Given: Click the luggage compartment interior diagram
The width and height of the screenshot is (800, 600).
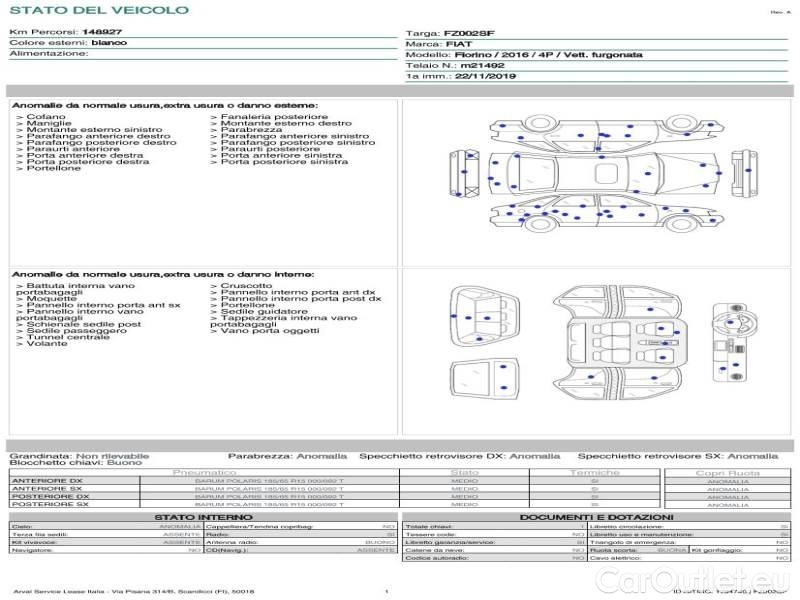Looking at the screenshot, I should click(484, 317).
